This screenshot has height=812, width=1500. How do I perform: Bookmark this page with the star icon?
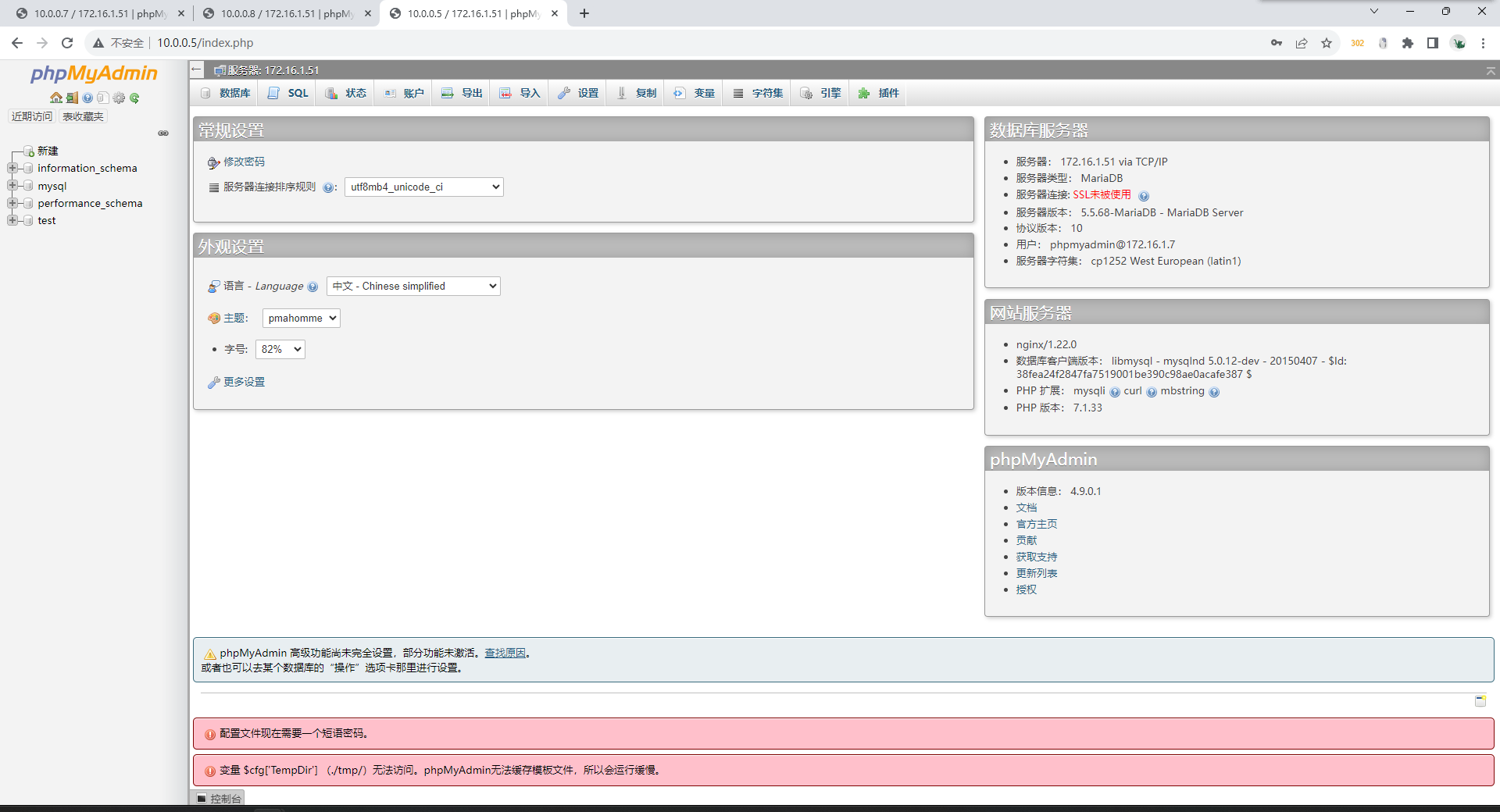point(1327,43)
